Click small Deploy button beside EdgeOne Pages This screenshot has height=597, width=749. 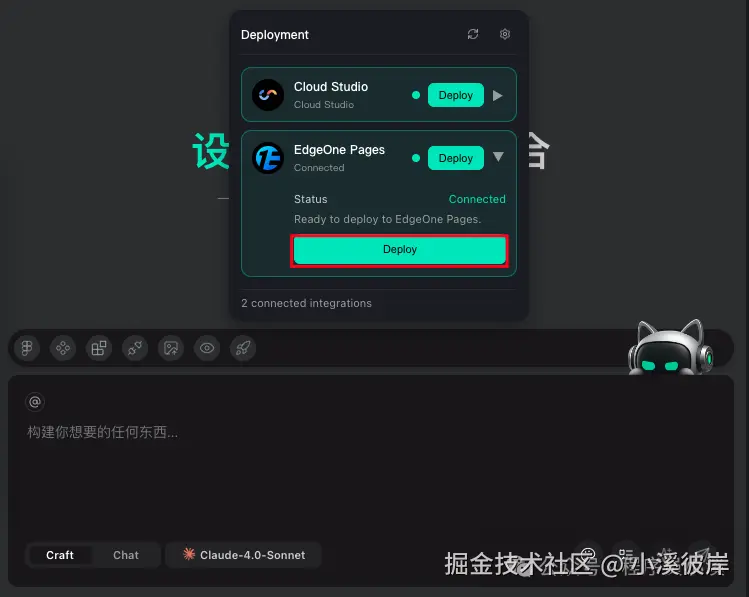coord(456,158)
